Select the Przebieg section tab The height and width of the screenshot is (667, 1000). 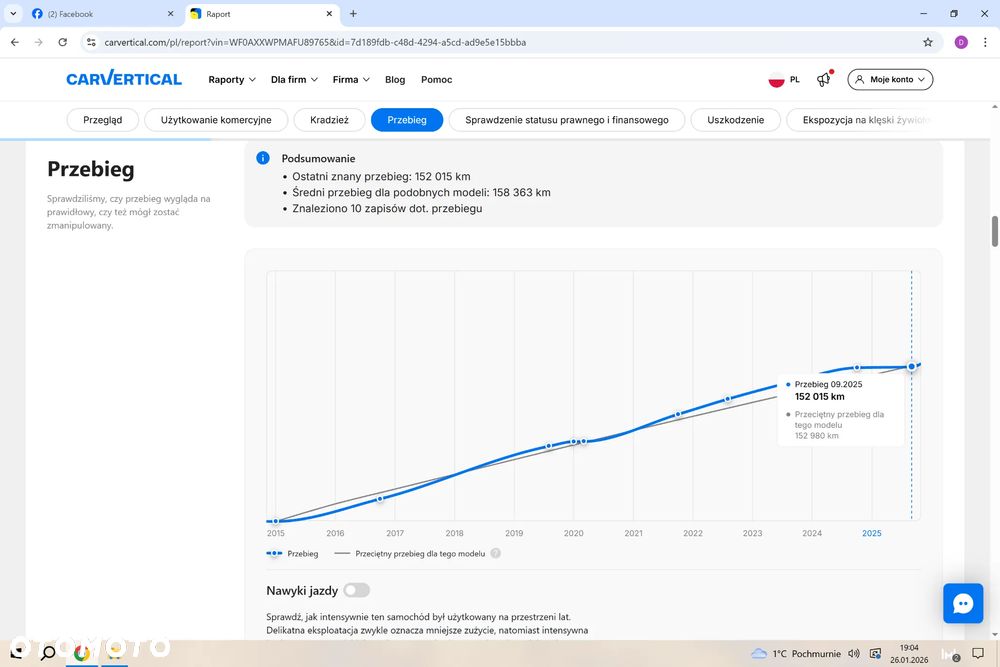click(x=407, y=120)
